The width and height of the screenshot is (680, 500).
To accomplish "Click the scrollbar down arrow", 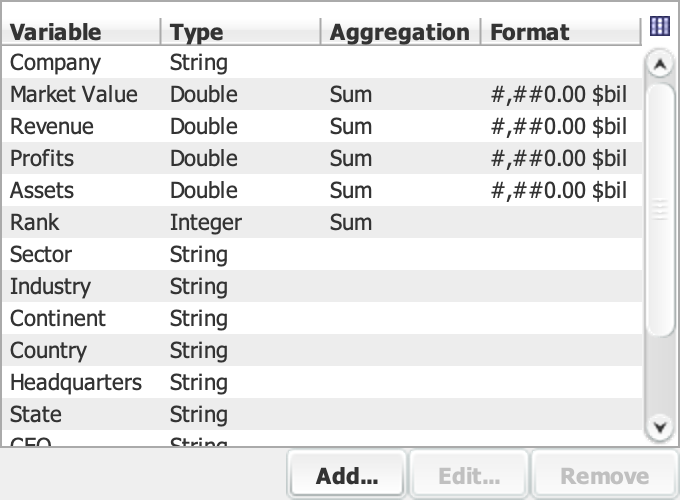I will 658,428.
